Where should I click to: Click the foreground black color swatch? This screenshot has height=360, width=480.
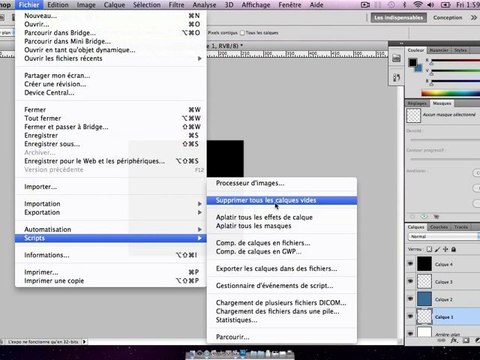click(413, 62)
